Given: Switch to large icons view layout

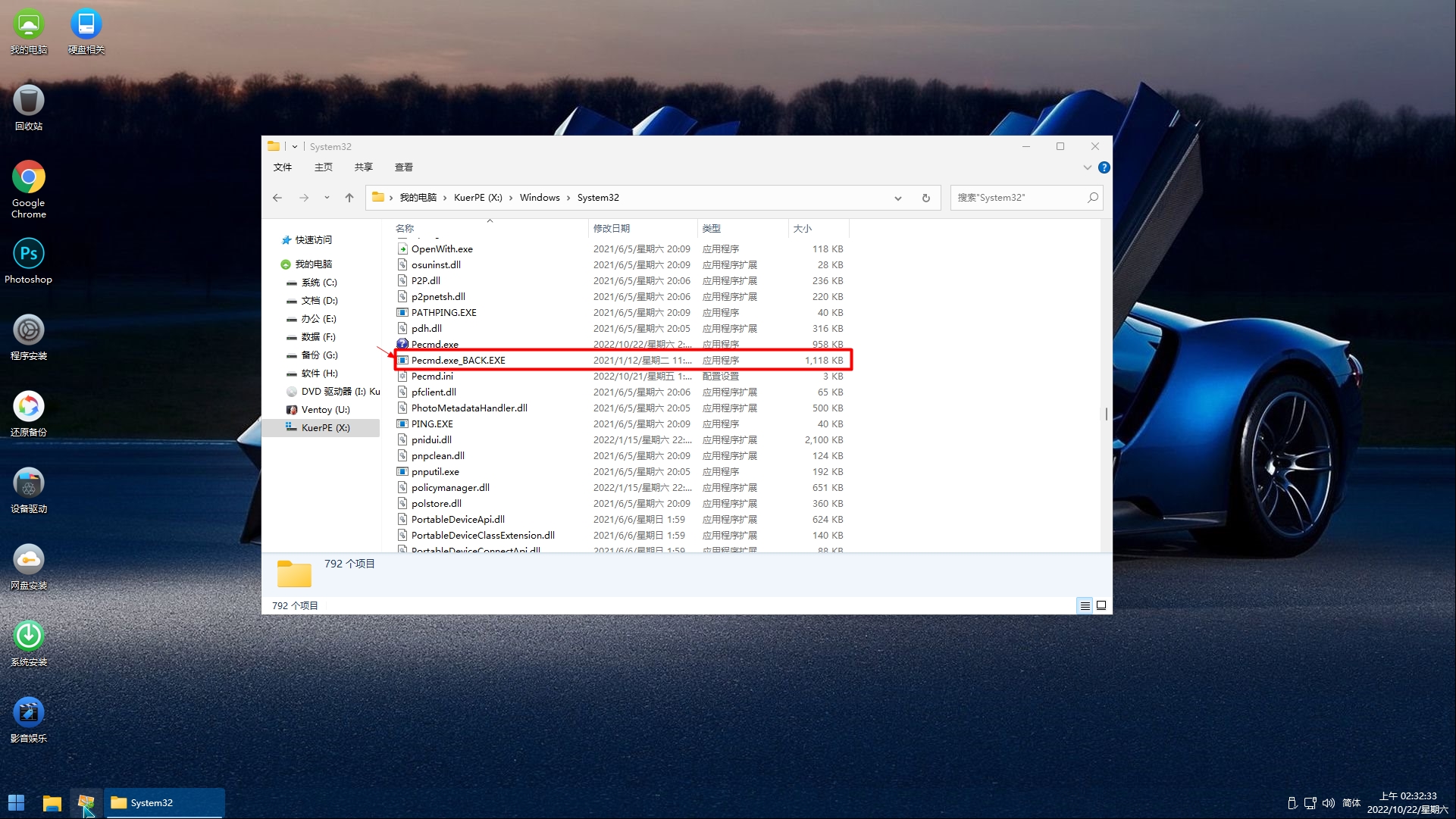Looking at the screenshot, I should 1101,605.
